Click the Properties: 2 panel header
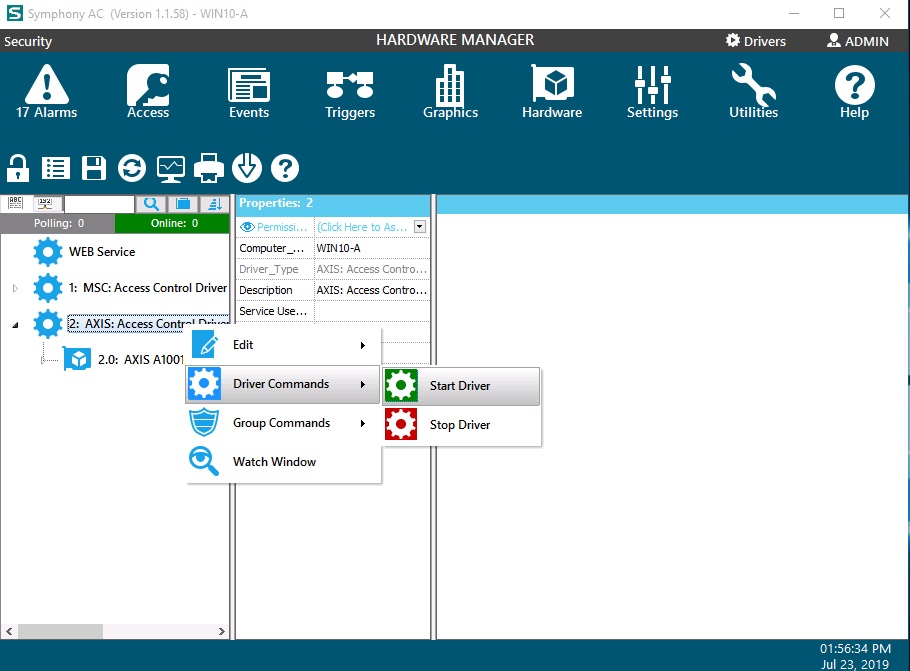910x671 pixels. click(333, 203)
